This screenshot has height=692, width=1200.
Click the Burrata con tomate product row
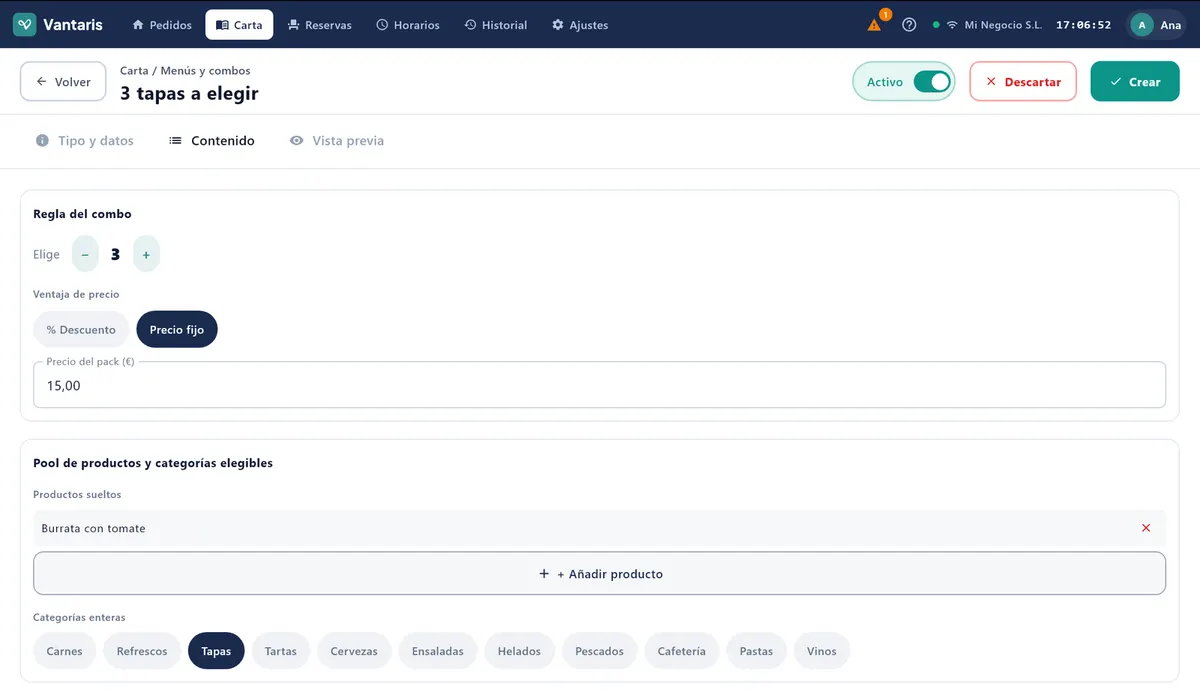tap(600, 528)
